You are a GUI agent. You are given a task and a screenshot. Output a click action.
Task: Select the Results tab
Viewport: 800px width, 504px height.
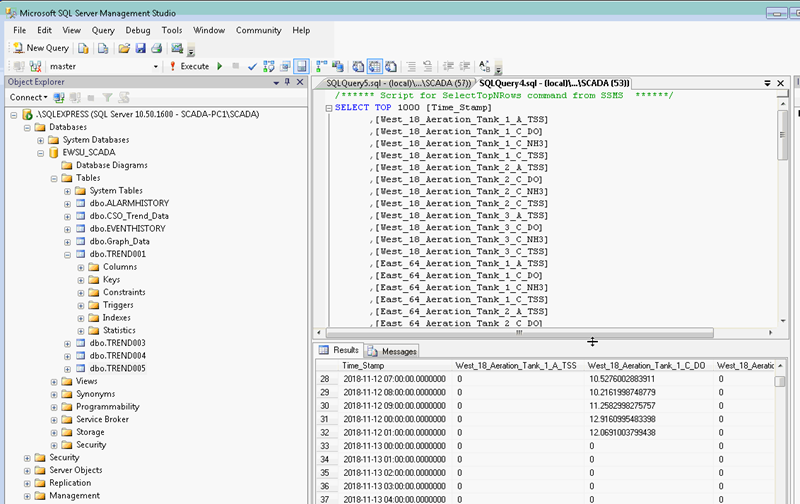pyautogui.click(x=339, y=350)
